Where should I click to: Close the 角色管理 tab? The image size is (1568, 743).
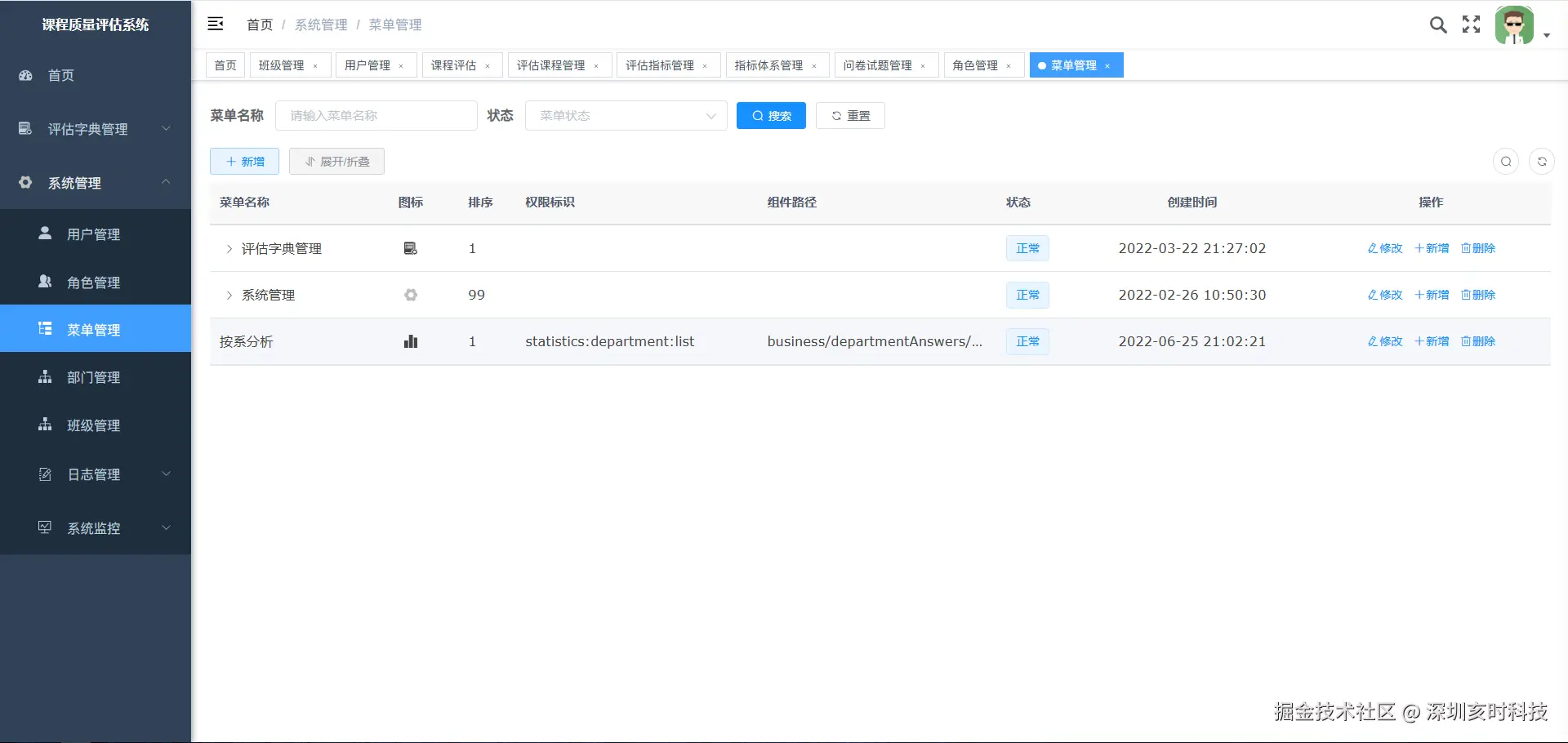pyautogui.click(x=1009, y=66)
